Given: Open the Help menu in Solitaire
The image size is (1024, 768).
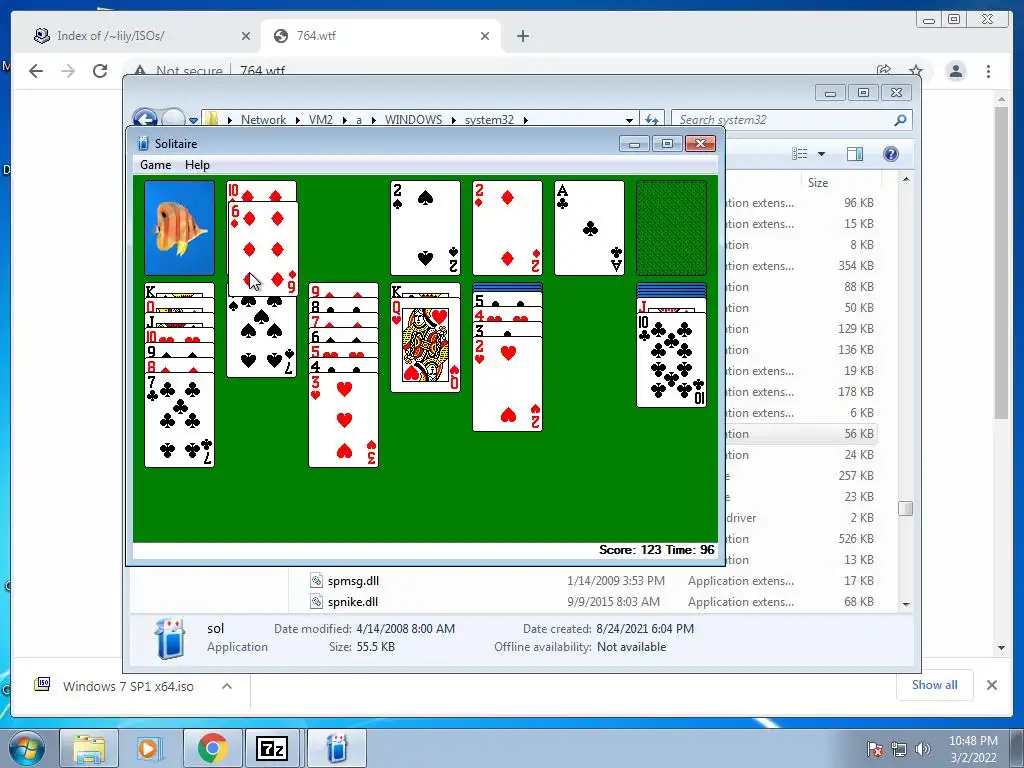Looking at the screenshot, I should [197, 165].
